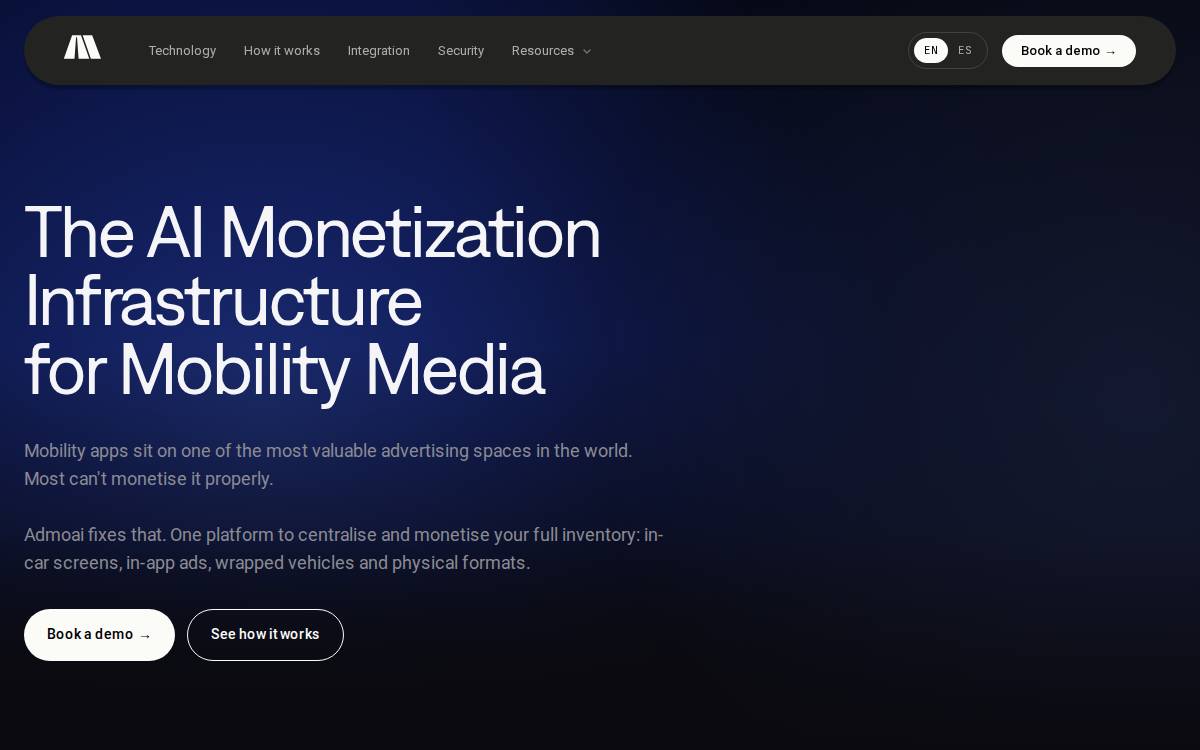Select the Security nav link
This screenshot has height=750, width=1200.
click(461, 51)
